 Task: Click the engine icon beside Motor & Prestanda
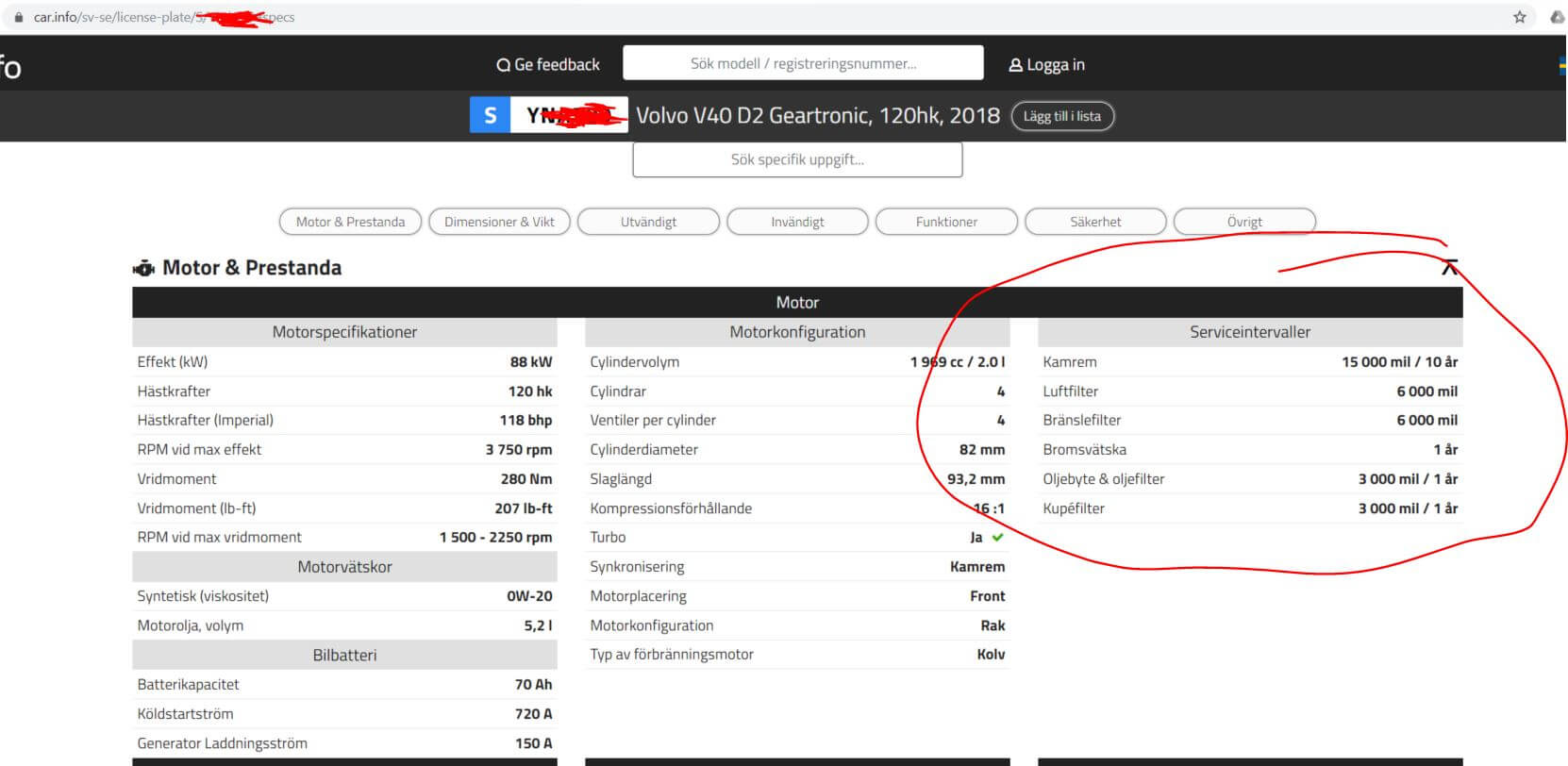click(x=143, y=269)
